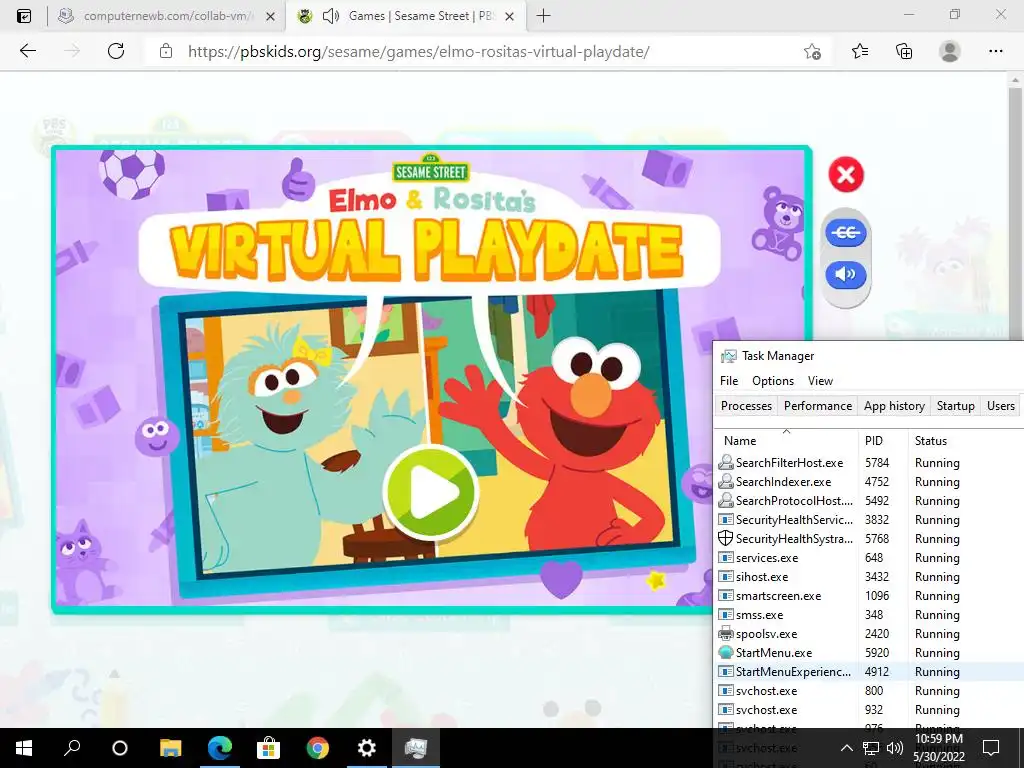
Task: Select SearchFilterHost.exe in Task Manager
Action: point(869,462)
